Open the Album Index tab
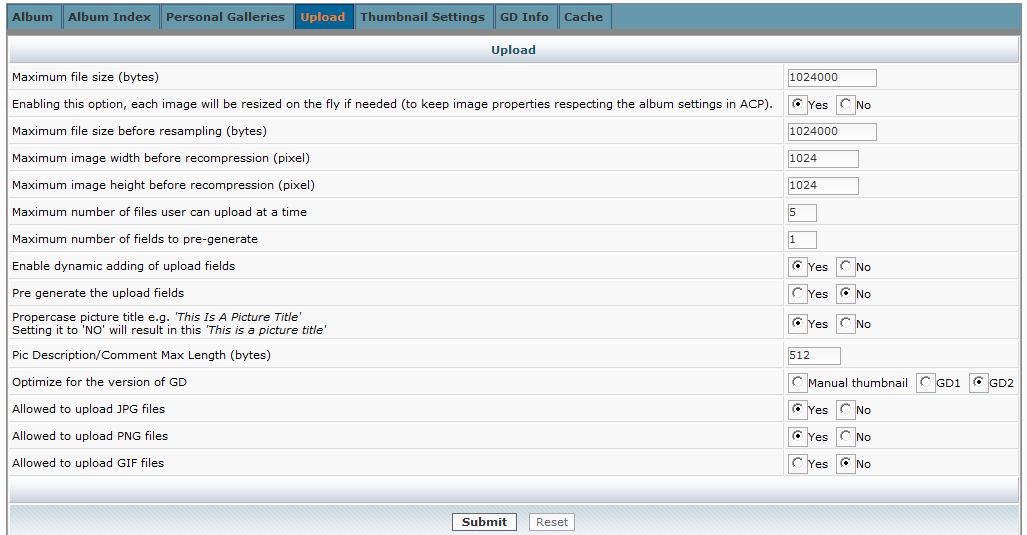Viewport: 1027px width, 535px height. 109,17
